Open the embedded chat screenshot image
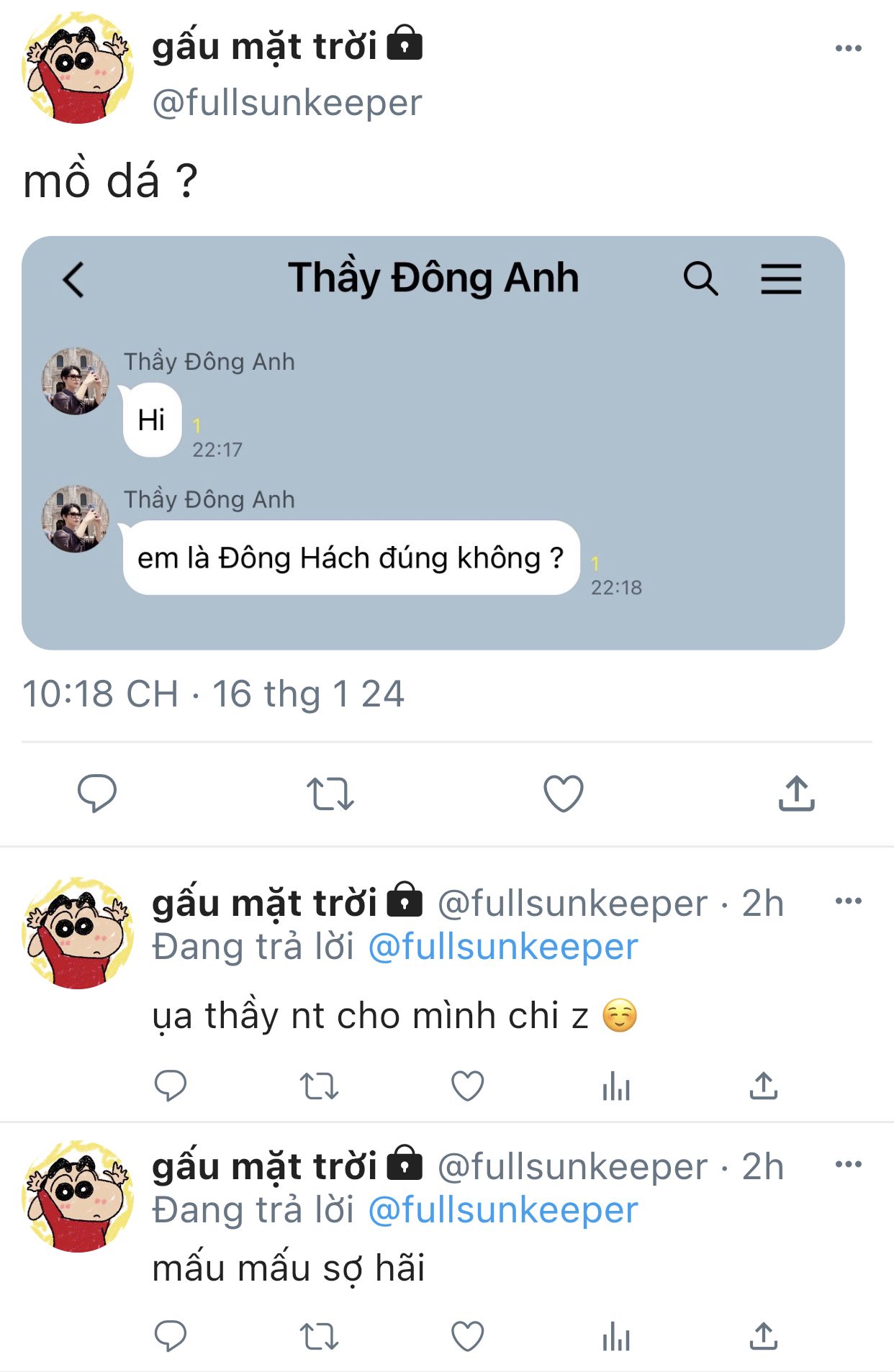The width and height of the screenshot is (894, 1372). coord(433,442)
